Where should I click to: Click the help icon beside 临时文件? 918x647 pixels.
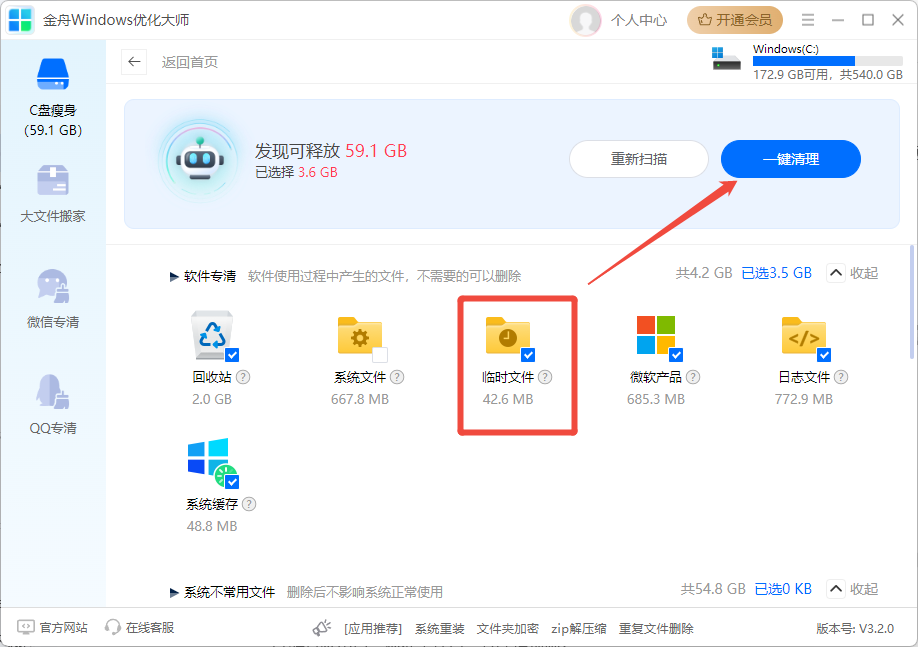tap(545, 377)
